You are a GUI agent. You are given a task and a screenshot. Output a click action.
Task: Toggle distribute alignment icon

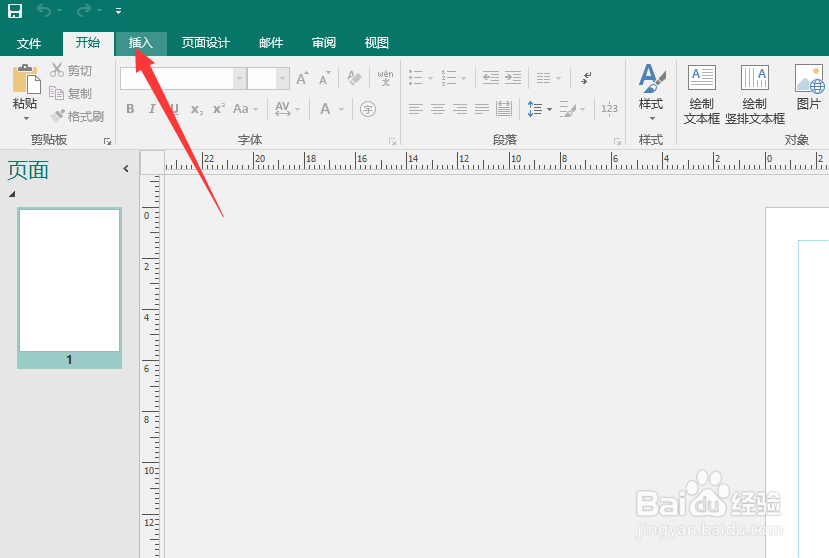coord(504,109)
